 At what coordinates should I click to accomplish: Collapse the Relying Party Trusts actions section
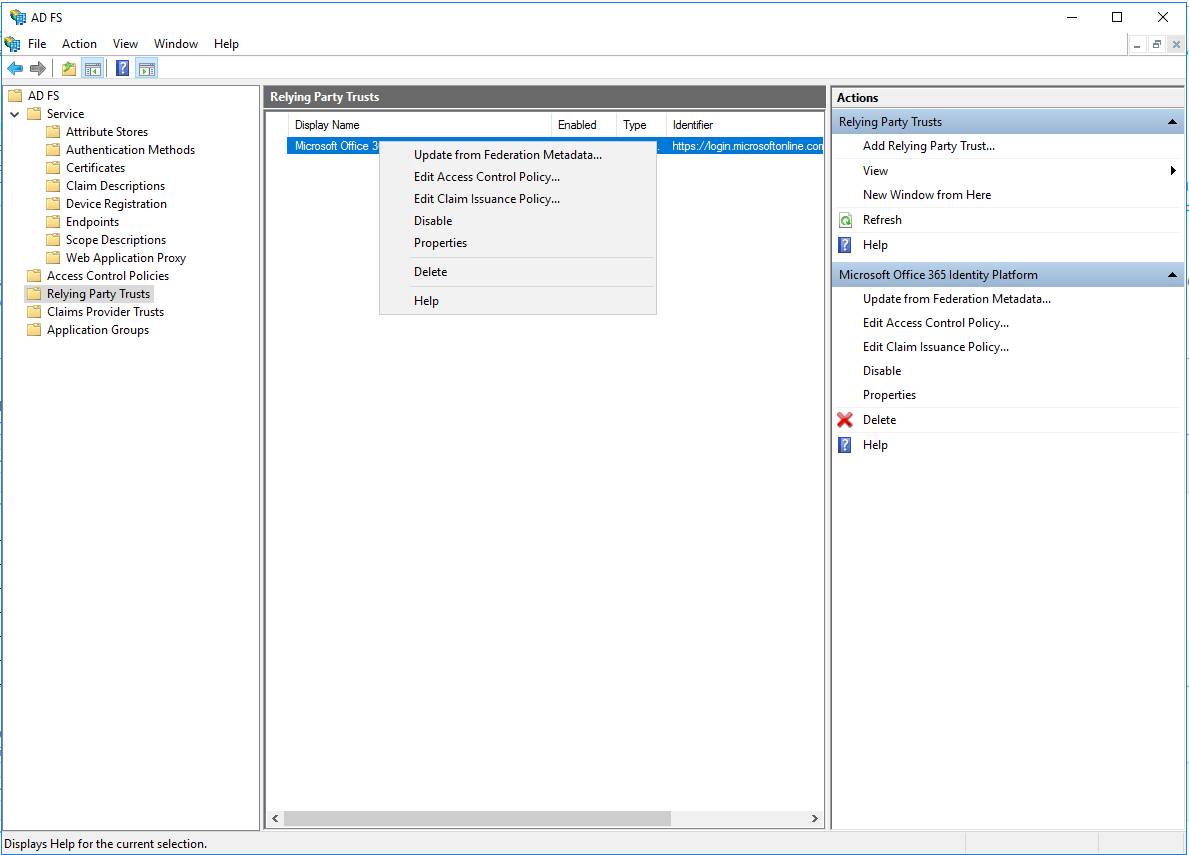(1172, 122)
